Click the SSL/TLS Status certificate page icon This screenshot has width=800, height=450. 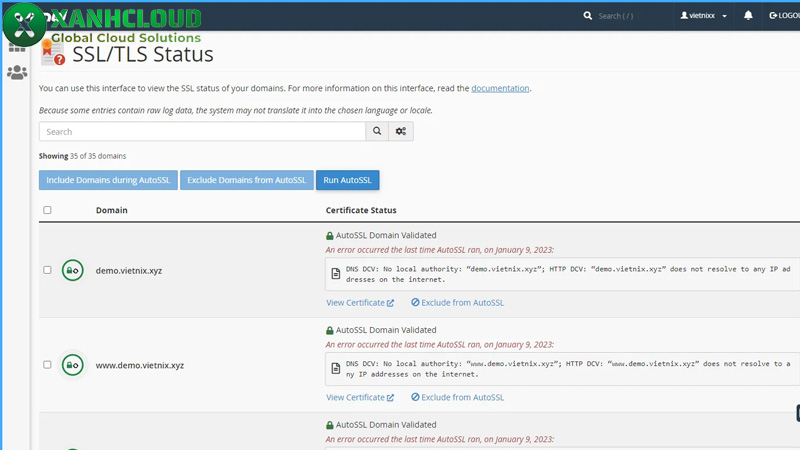pos(52,54)
